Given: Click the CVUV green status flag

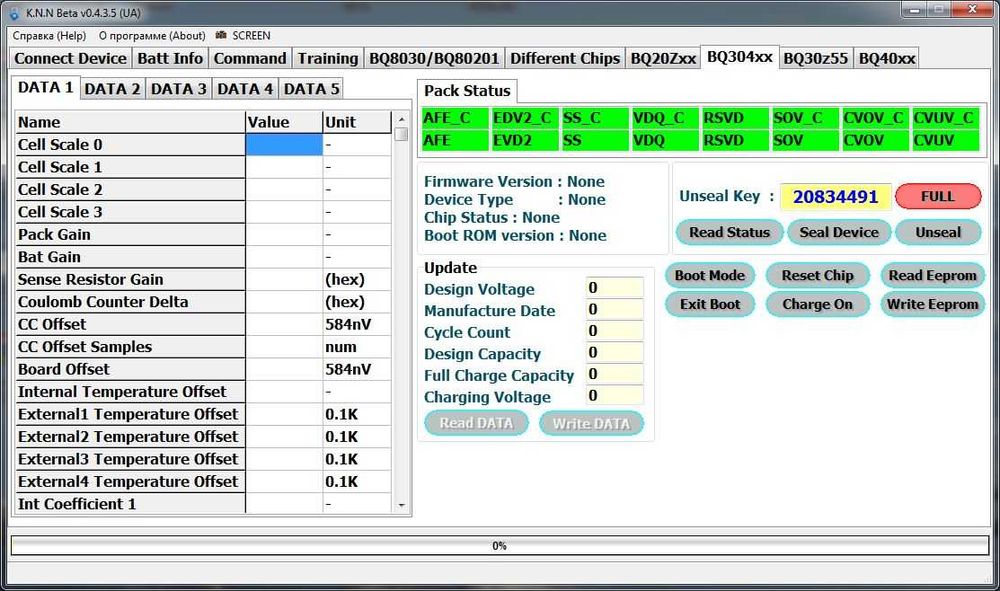Looking at the screenshot, I should (945, 140).
